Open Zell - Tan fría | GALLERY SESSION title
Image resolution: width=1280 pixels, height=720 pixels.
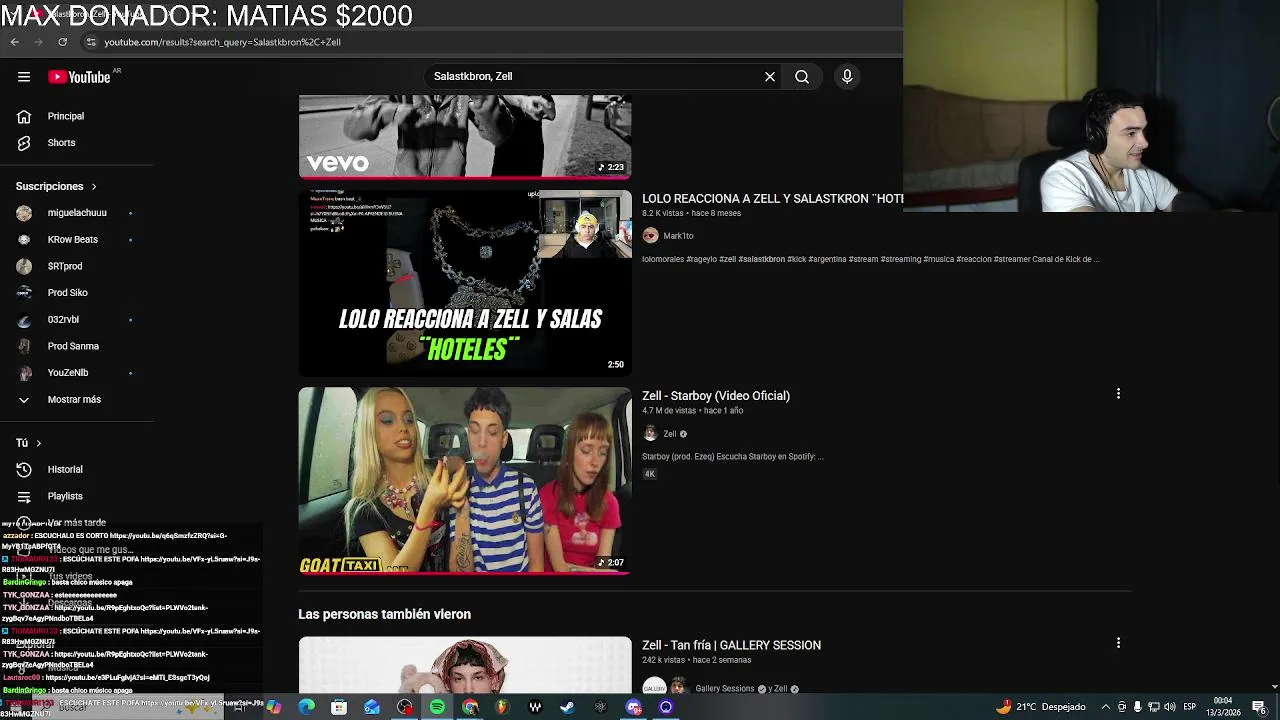[731, 646]
